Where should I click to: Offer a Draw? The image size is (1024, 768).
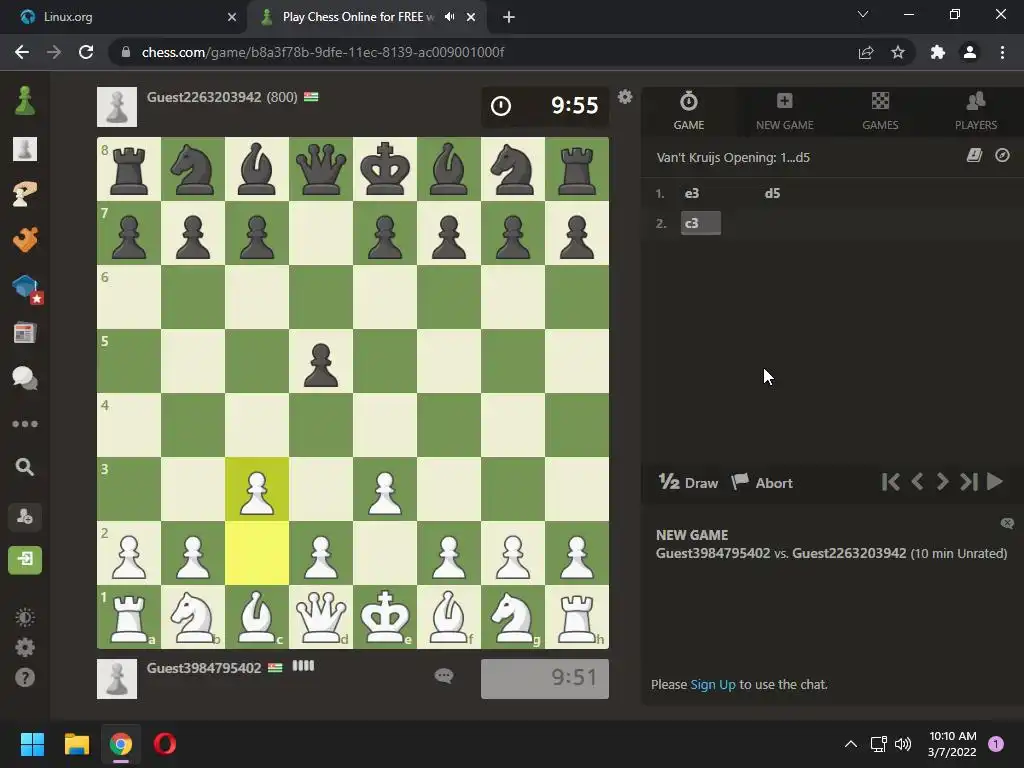click(688, 483)
